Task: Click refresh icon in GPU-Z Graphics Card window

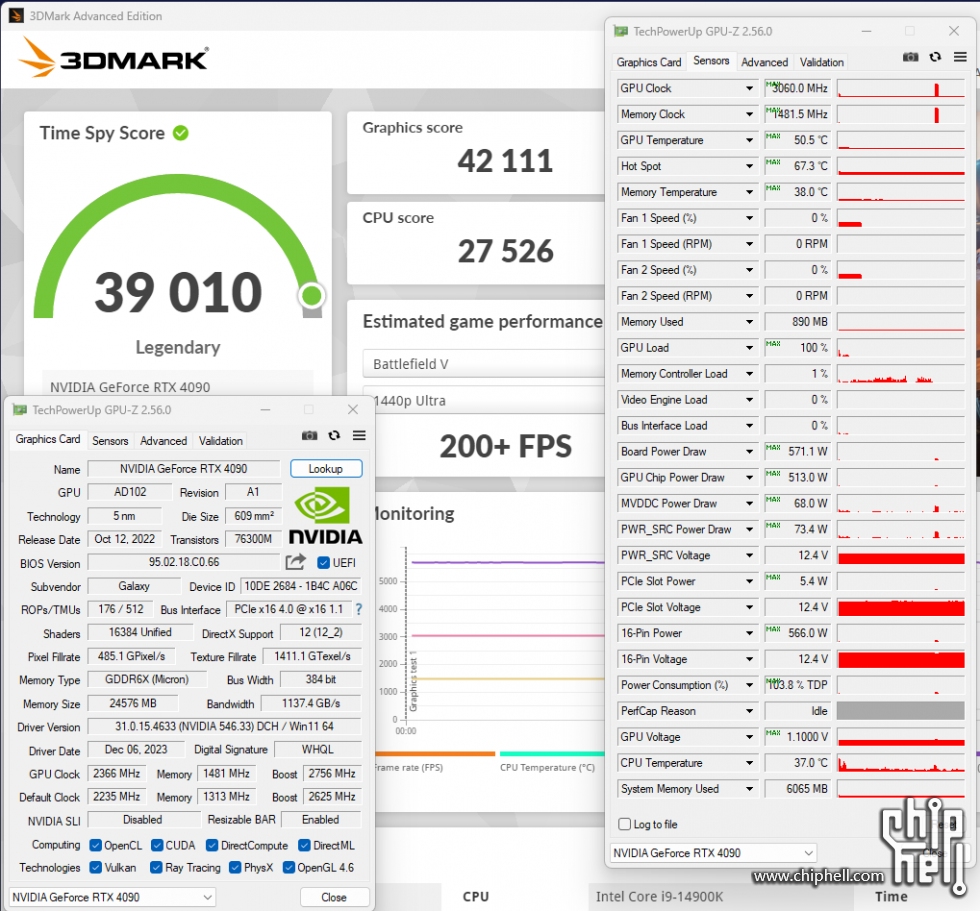Action: click(334, 436)
